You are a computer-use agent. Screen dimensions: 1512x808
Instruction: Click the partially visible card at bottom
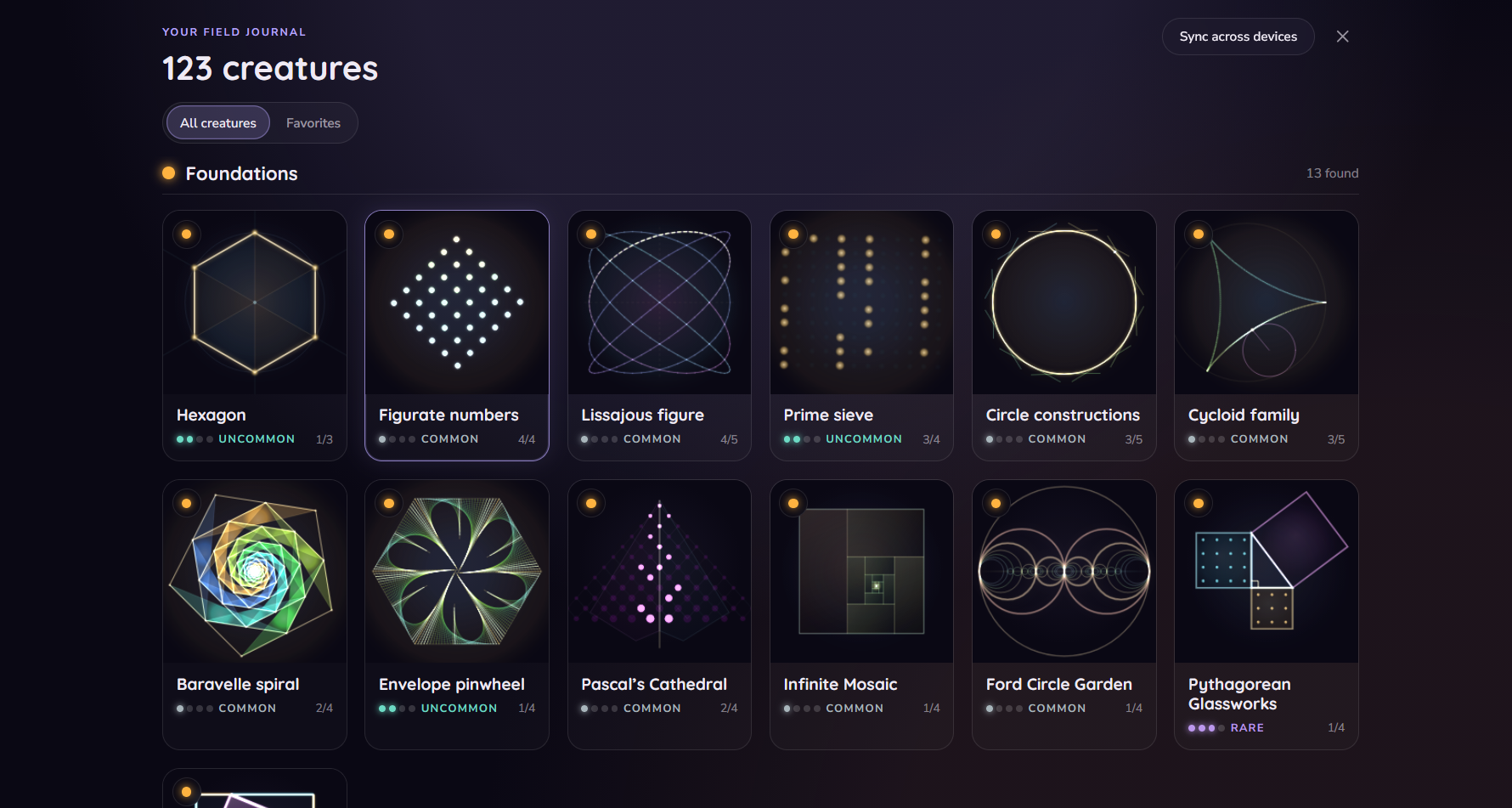pyautogui.click(x=255, y=788)
